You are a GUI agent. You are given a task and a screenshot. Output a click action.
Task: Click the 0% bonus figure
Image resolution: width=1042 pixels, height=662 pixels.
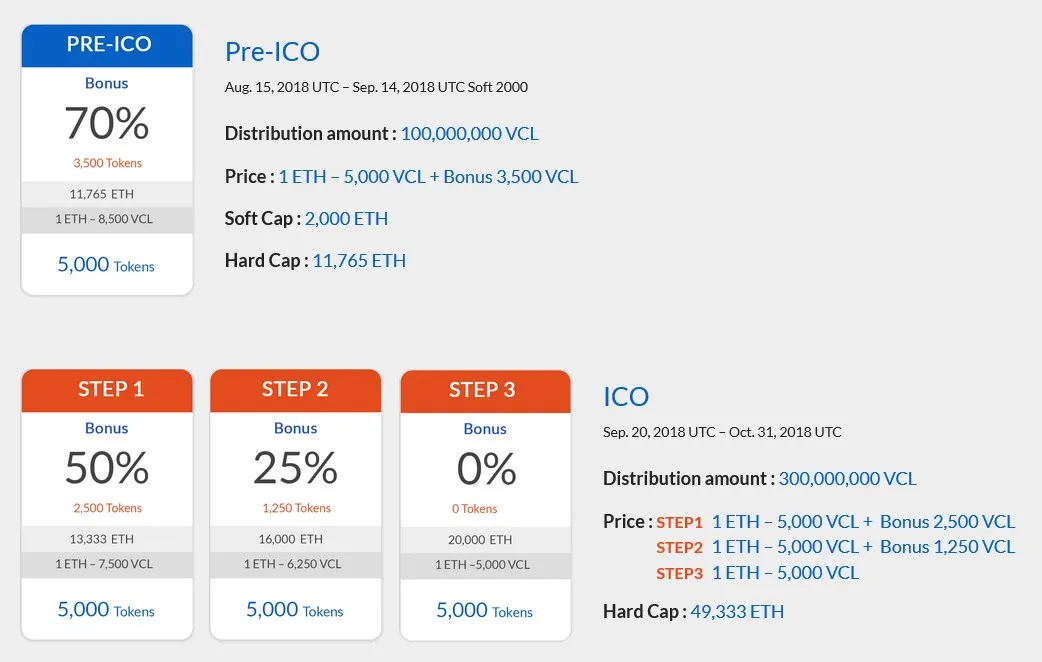coord(486,469)
